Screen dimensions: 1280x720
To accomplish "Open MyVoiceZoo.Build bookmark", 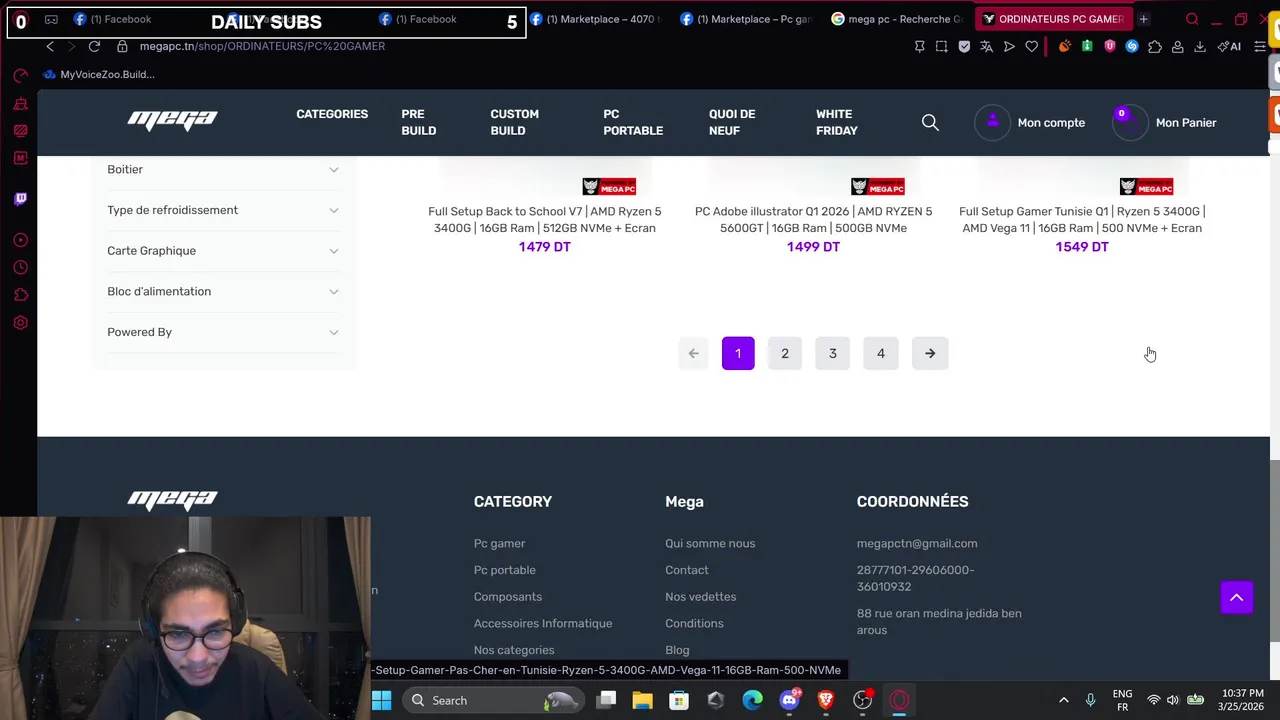I will pyautogui.click(x=98, y=74).
